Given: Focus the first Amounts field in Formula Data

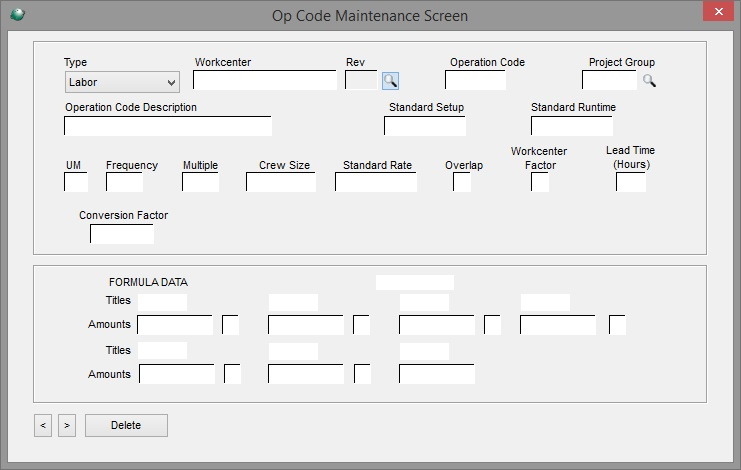Looking at the screenshot, I should tap(175, 325).
